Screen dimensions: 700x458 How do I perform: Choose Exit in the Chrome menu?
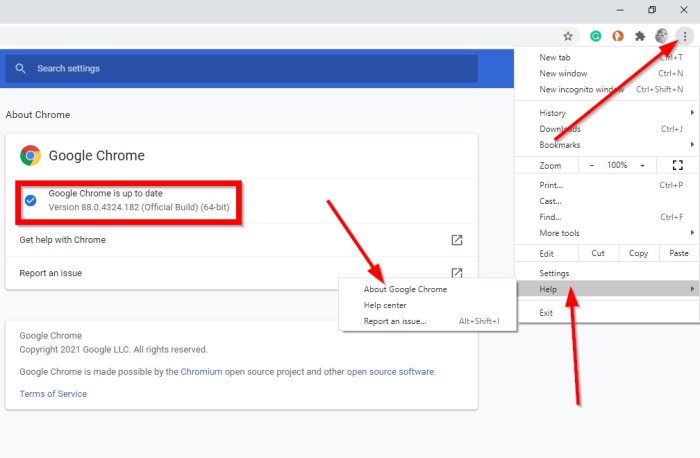[x=607, y=312]
